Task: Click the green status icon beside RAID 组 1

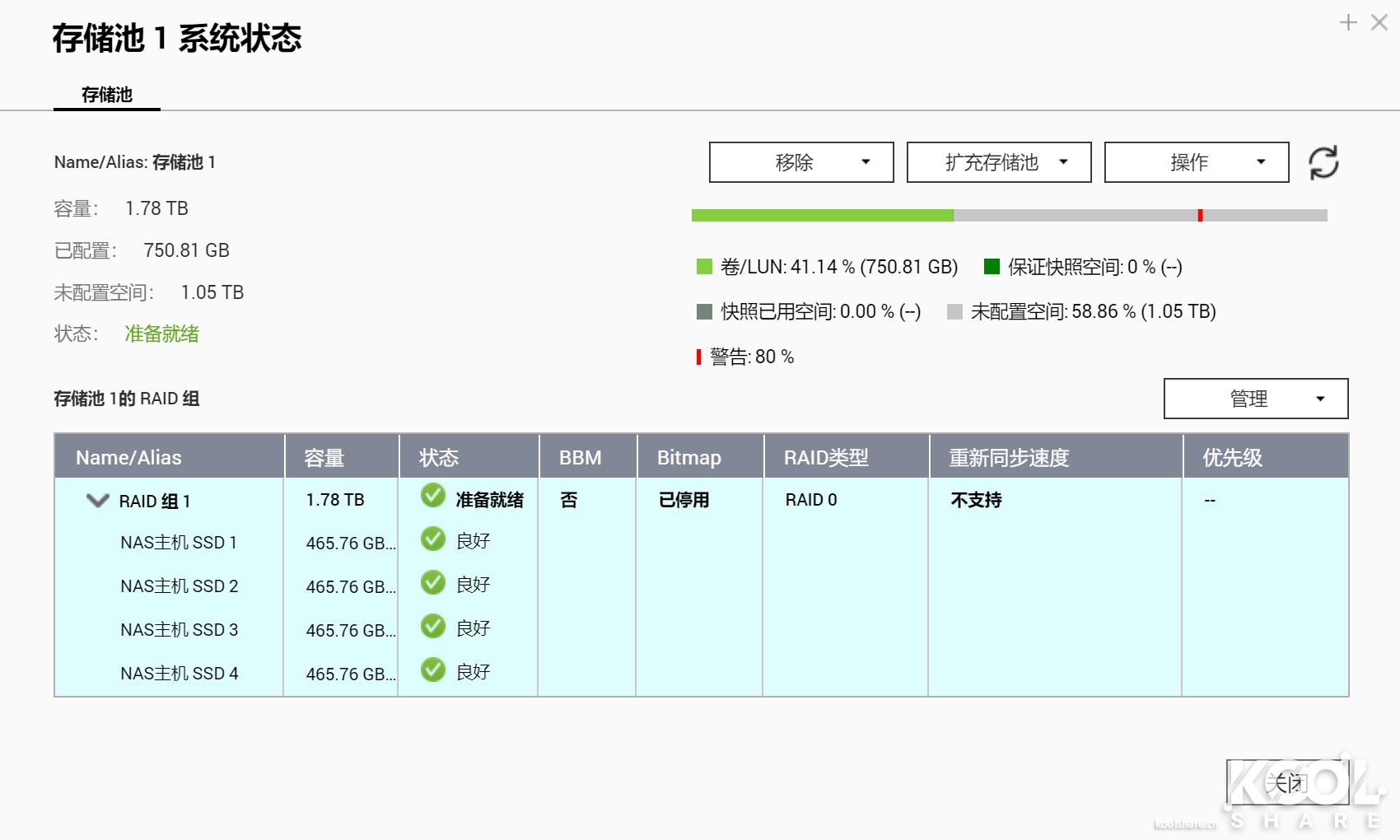Action: (x=433, y=497)
